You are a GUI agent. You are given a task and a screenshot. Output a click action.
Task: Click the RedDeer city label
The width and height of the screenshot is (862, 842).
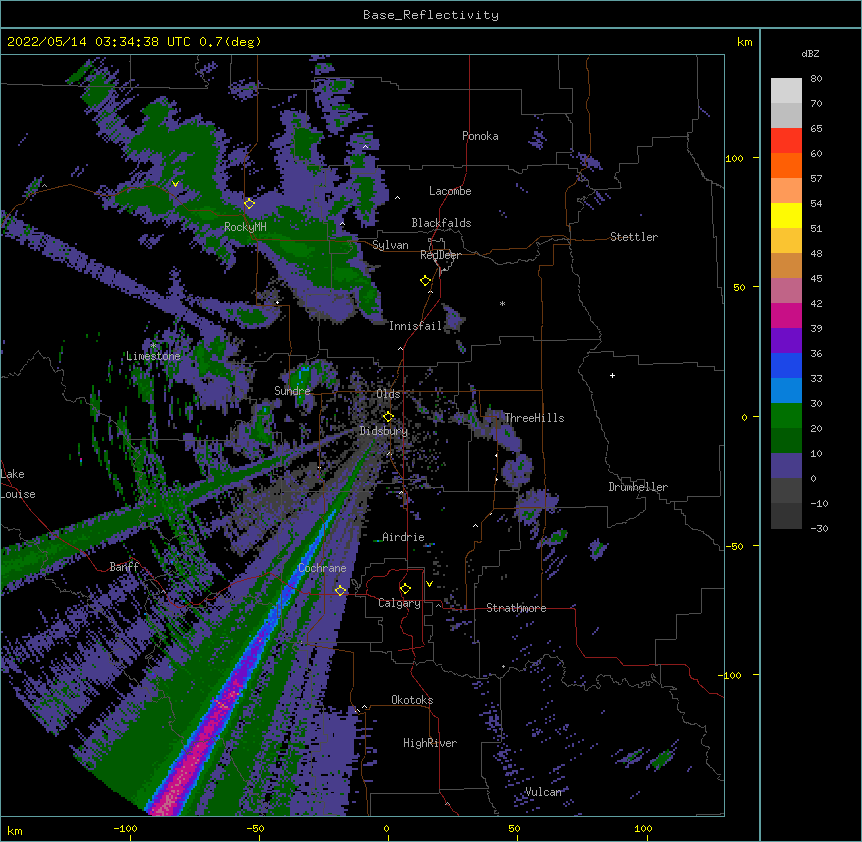tap(440, 255)
